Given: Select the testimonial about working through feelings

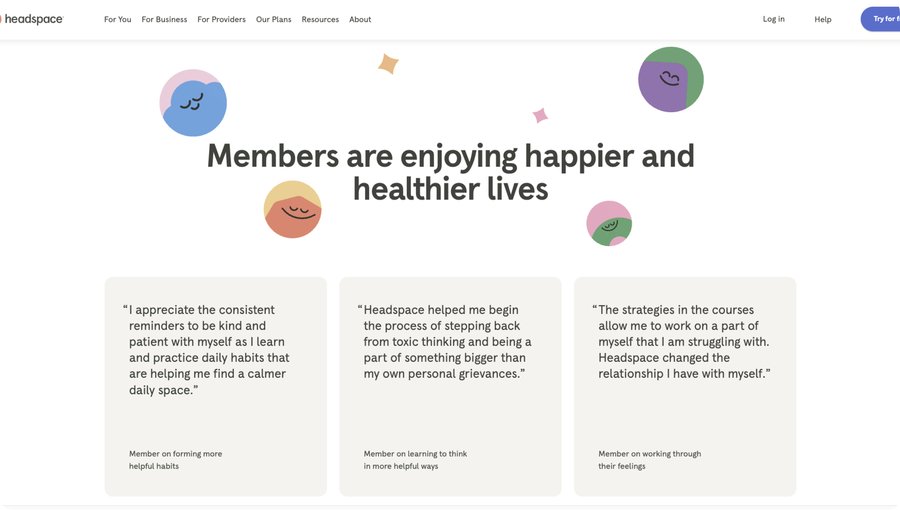Looking at the screenshot, I should (685, 386).
